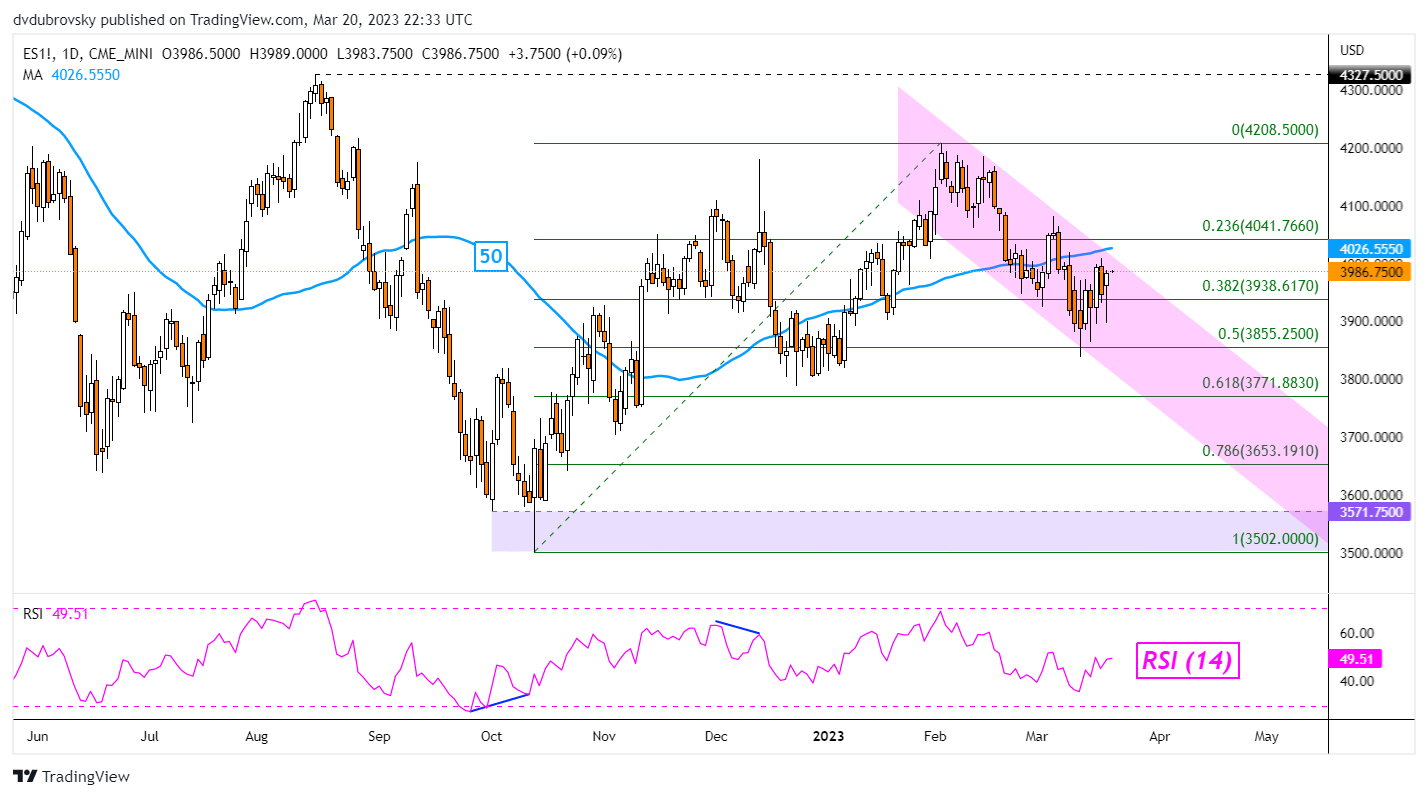
Task: Click the Aug label on time axis
Action: point(257,737)
